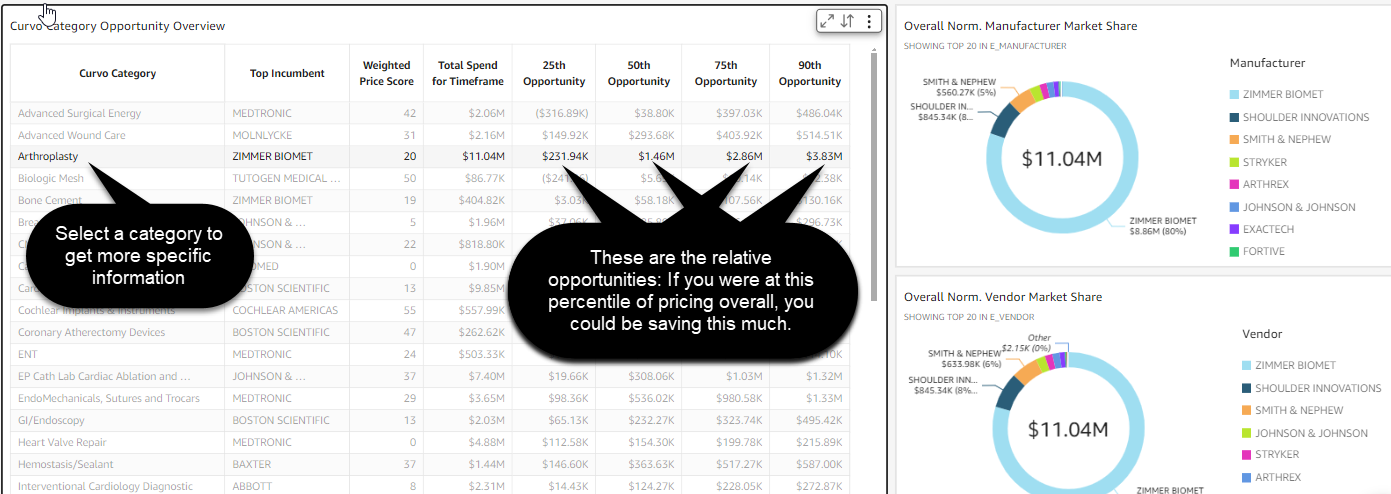Click ZIMMER BIOMET swatch in Manufacturer legend
Viewport: 1391px width, 494px height.
tap(1235, 94)
